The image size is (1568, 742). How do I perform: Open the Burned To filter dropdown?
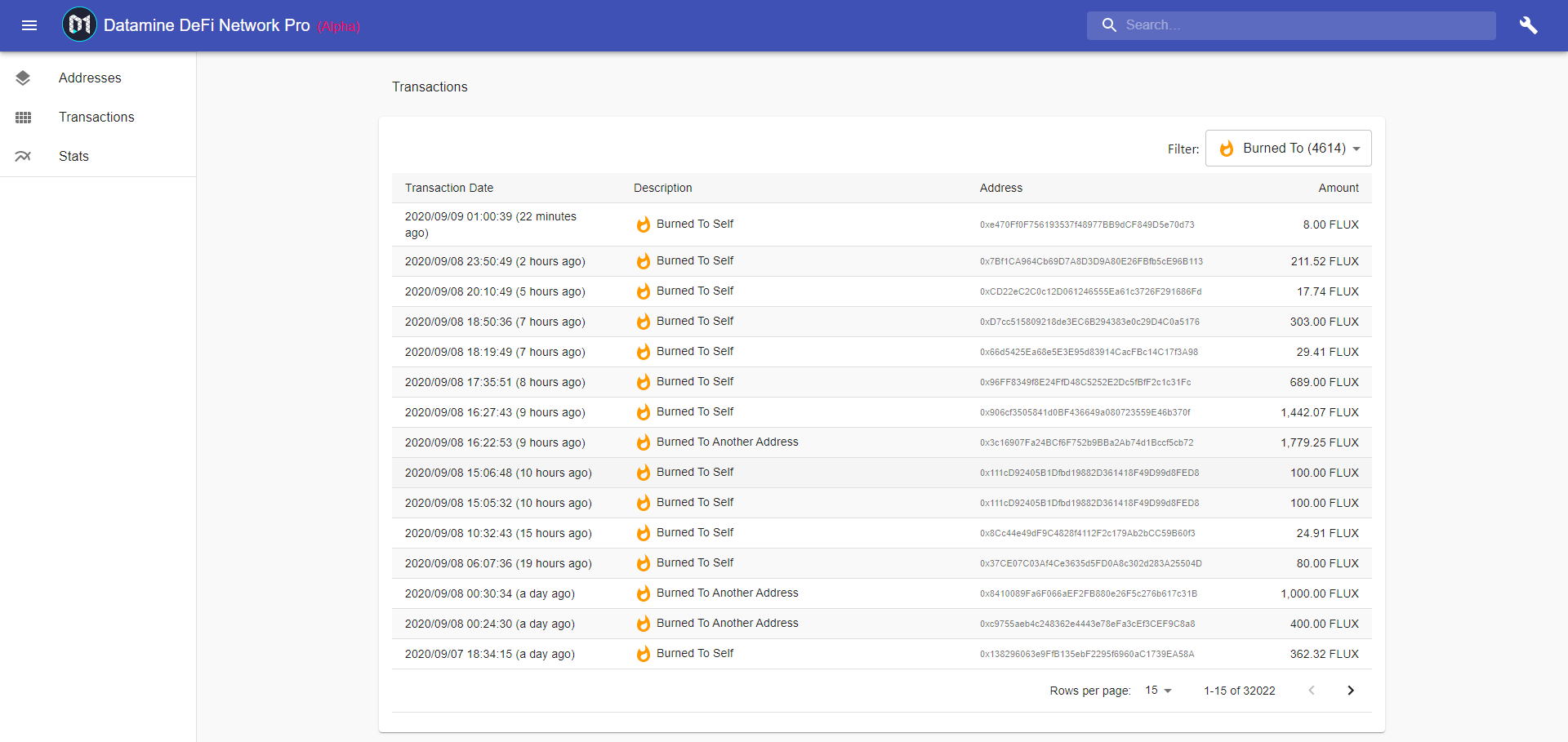[x=1288, y=149]
